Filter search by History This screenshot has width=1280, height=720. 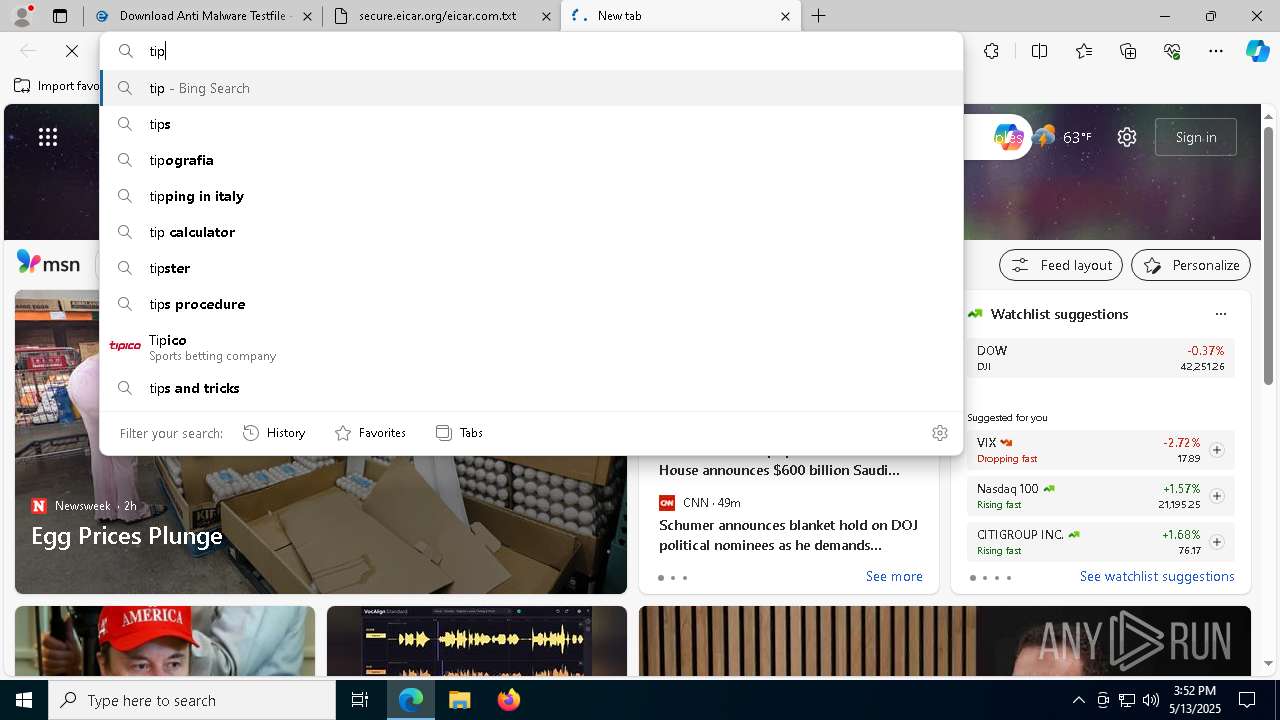pos(274,433)
